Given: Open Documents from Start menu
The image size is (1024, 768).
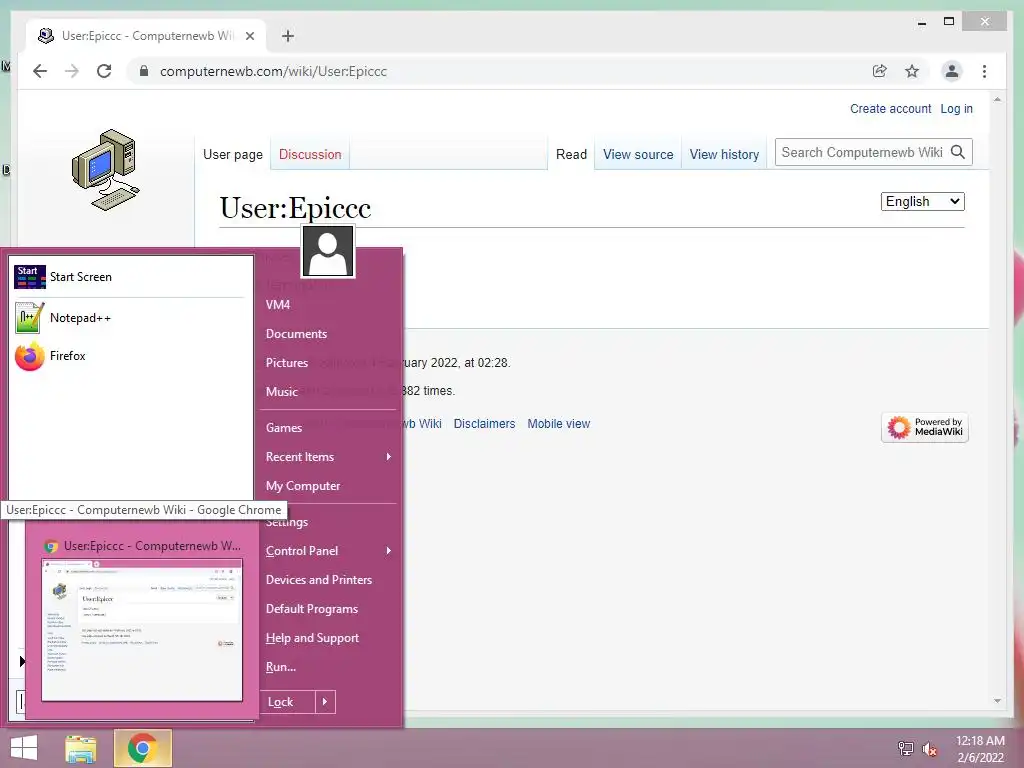Looking at the screenshot, I should pyautogui.click(x=296, y=334).
